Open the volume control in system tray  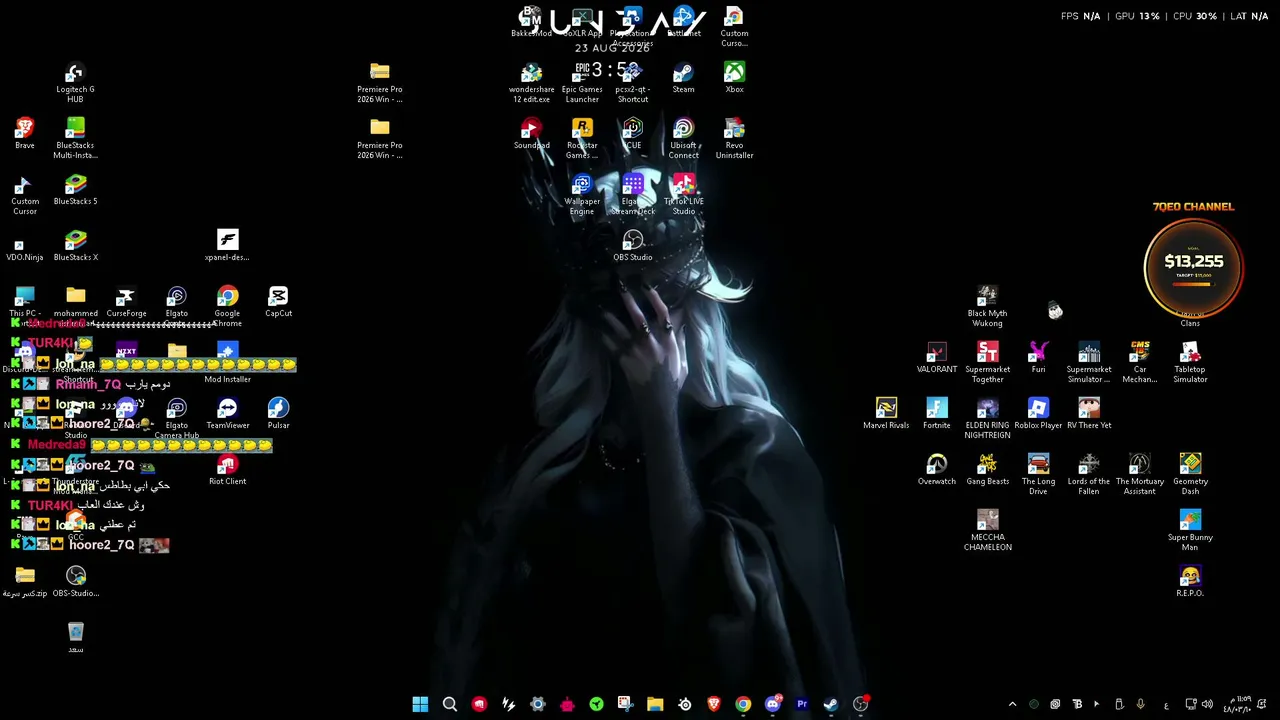pos(1207,704)
